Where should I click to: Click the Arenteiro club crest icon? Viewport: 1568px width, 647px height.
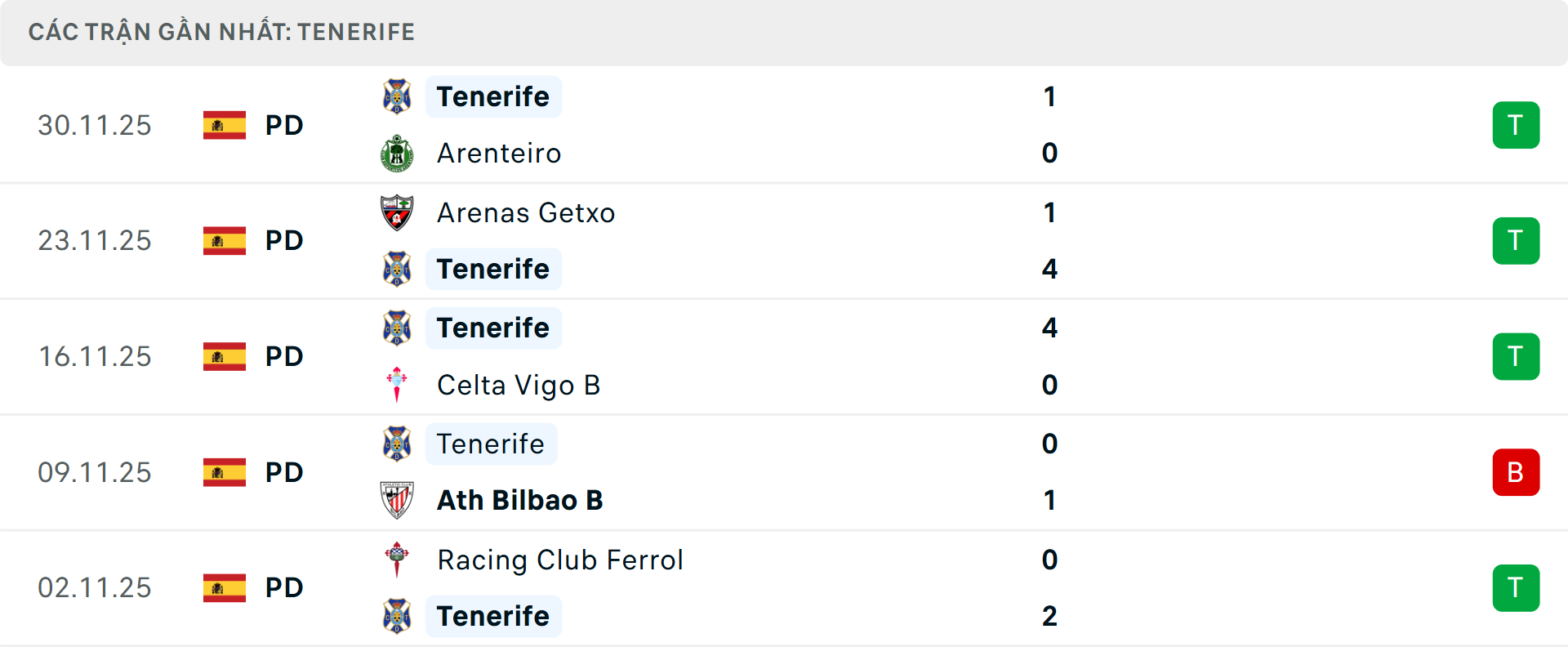[x=397, y=154]
